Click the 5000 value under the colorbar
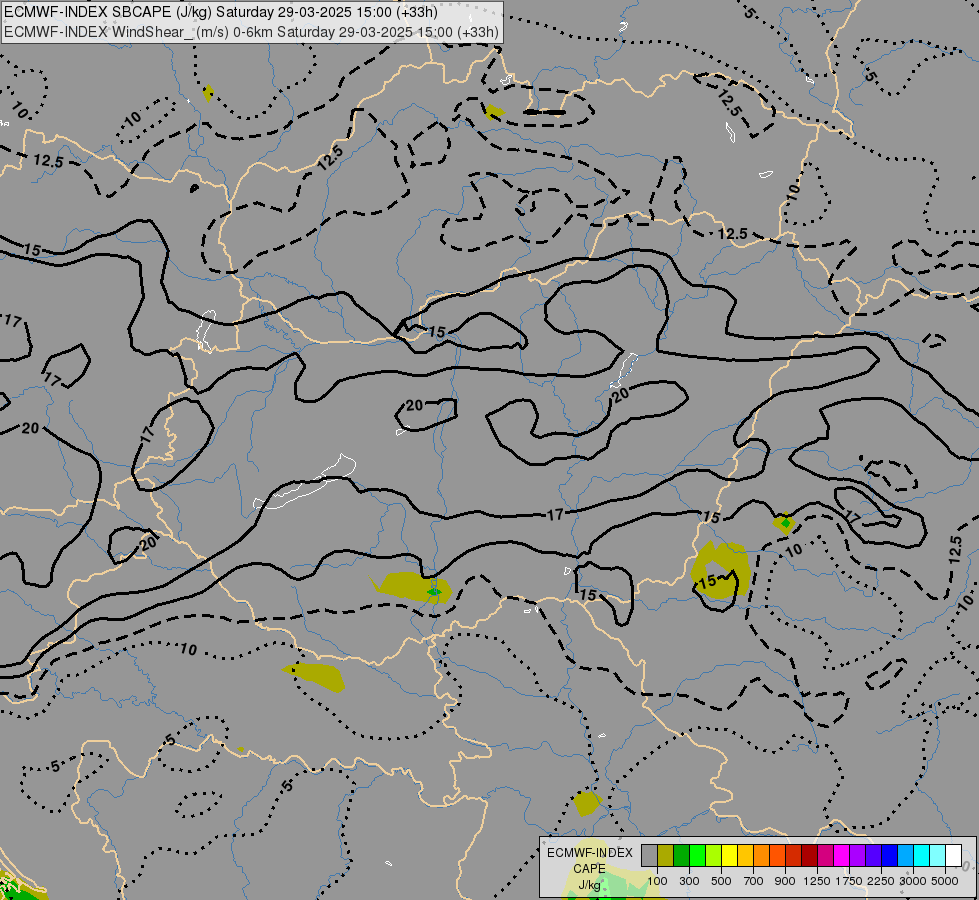Screen dimensions: 979x900 [x=945, y=881]
